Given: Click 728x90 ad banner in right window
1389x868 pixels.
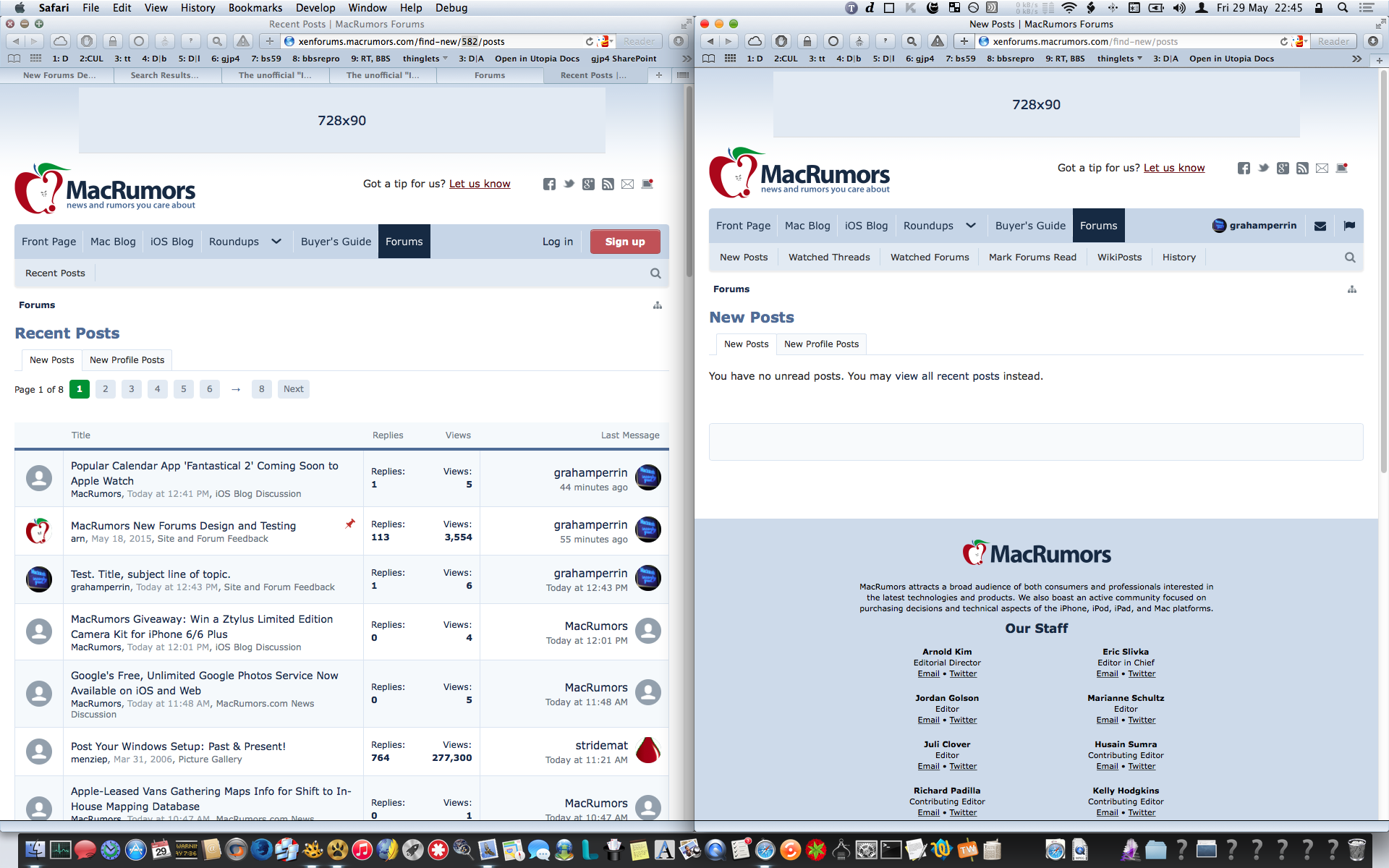Looking at the screenshot, I should click(1036, 105).
